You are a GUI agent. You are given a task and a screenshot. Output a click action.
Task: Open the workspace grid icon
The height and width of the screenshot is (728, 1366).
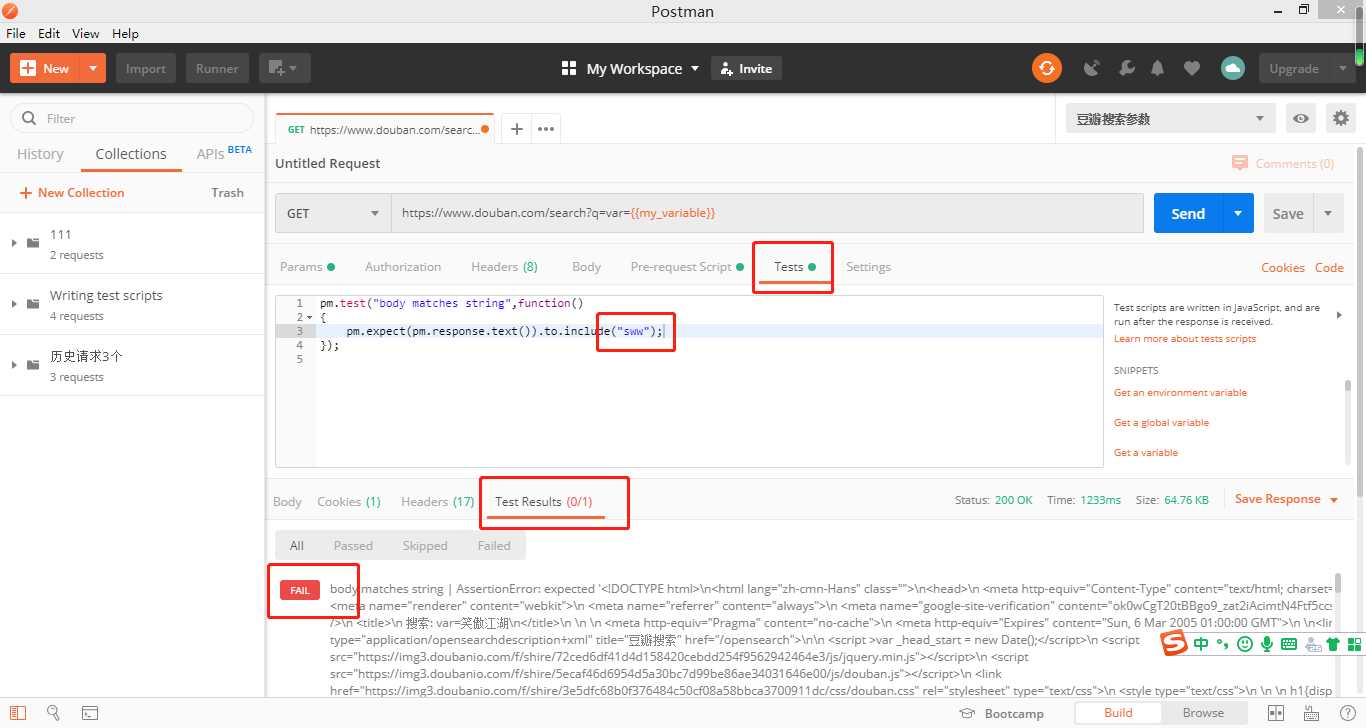coord(569,68)
